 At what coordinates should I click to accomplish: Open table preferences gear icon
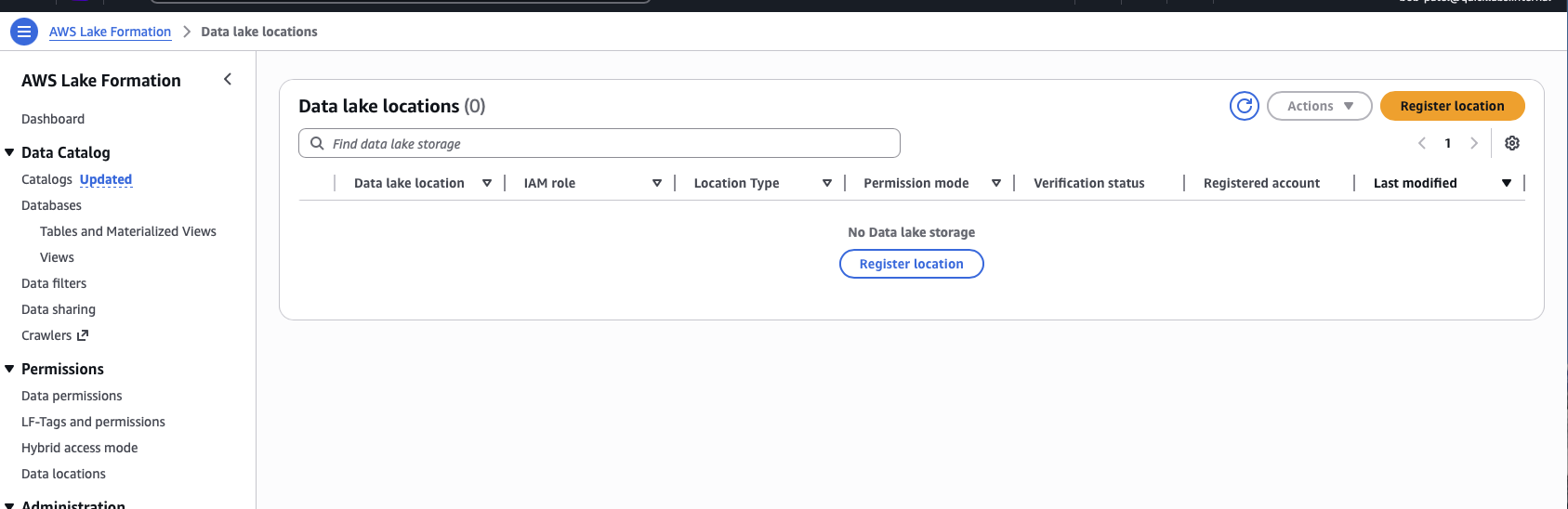click(x=1512, y=143)
